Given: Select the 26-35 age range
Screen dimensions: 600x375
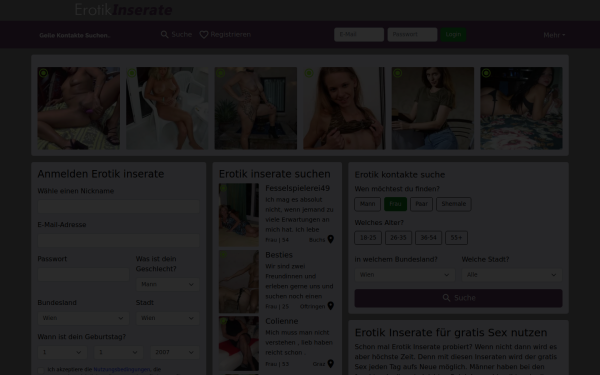Looking at the screenshot, I should [x=398, y=238].
